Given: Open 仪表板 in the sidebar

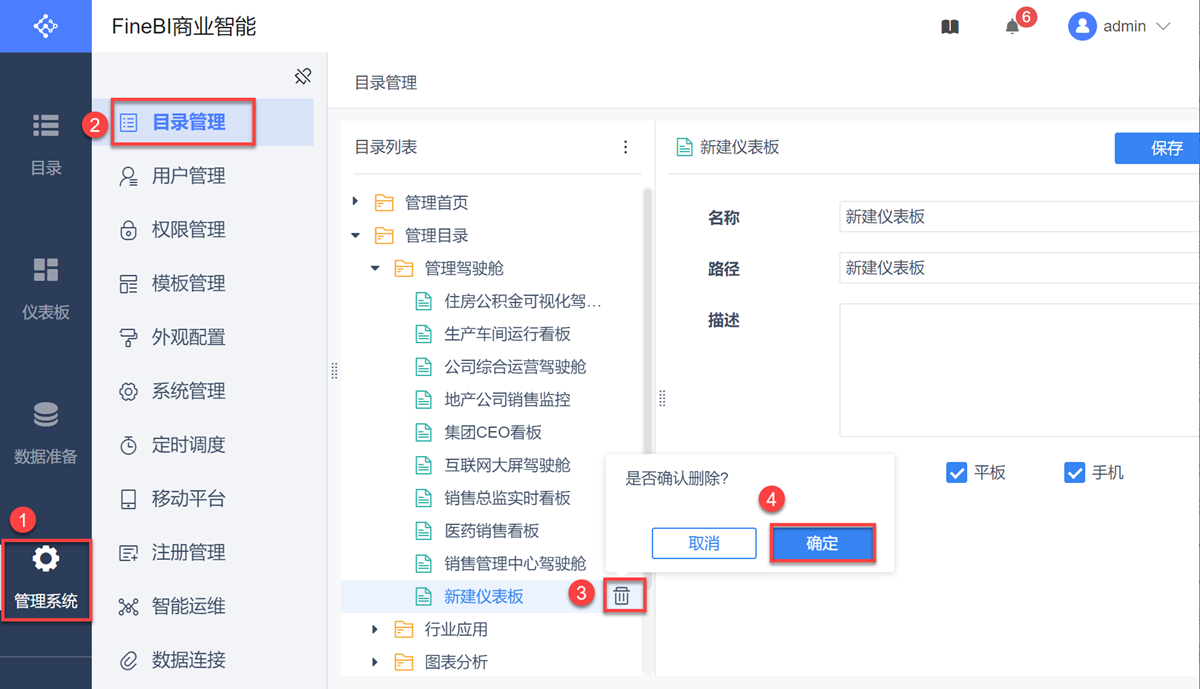Looking at the screenshot, I should coord(46,288).
